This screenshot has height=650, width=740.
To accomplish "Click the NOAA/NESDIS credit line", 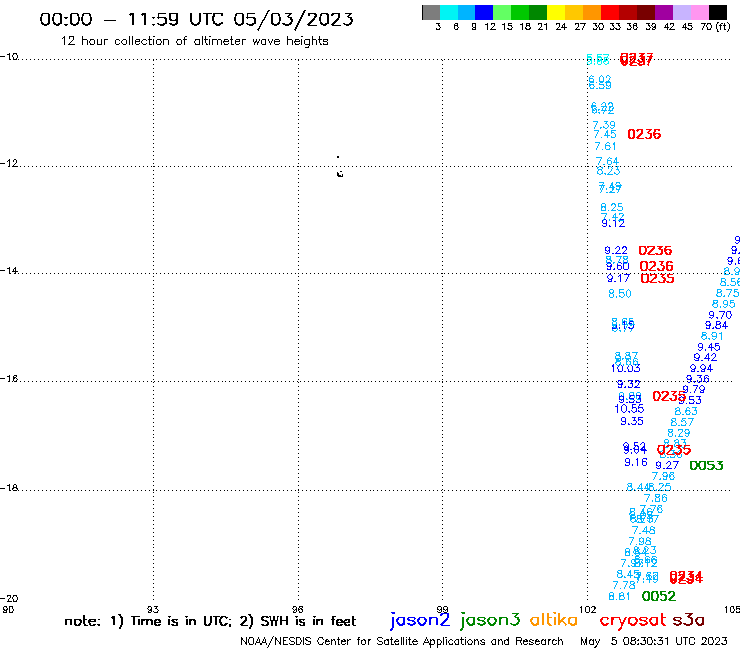I will [402, 641].
